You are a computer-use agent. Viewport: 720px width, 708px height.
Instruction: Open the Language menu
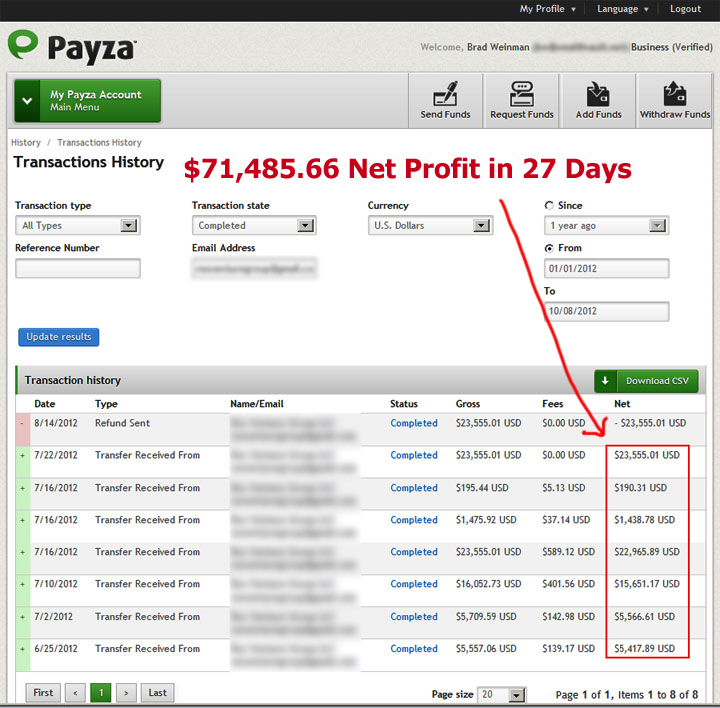pos(622,9)
